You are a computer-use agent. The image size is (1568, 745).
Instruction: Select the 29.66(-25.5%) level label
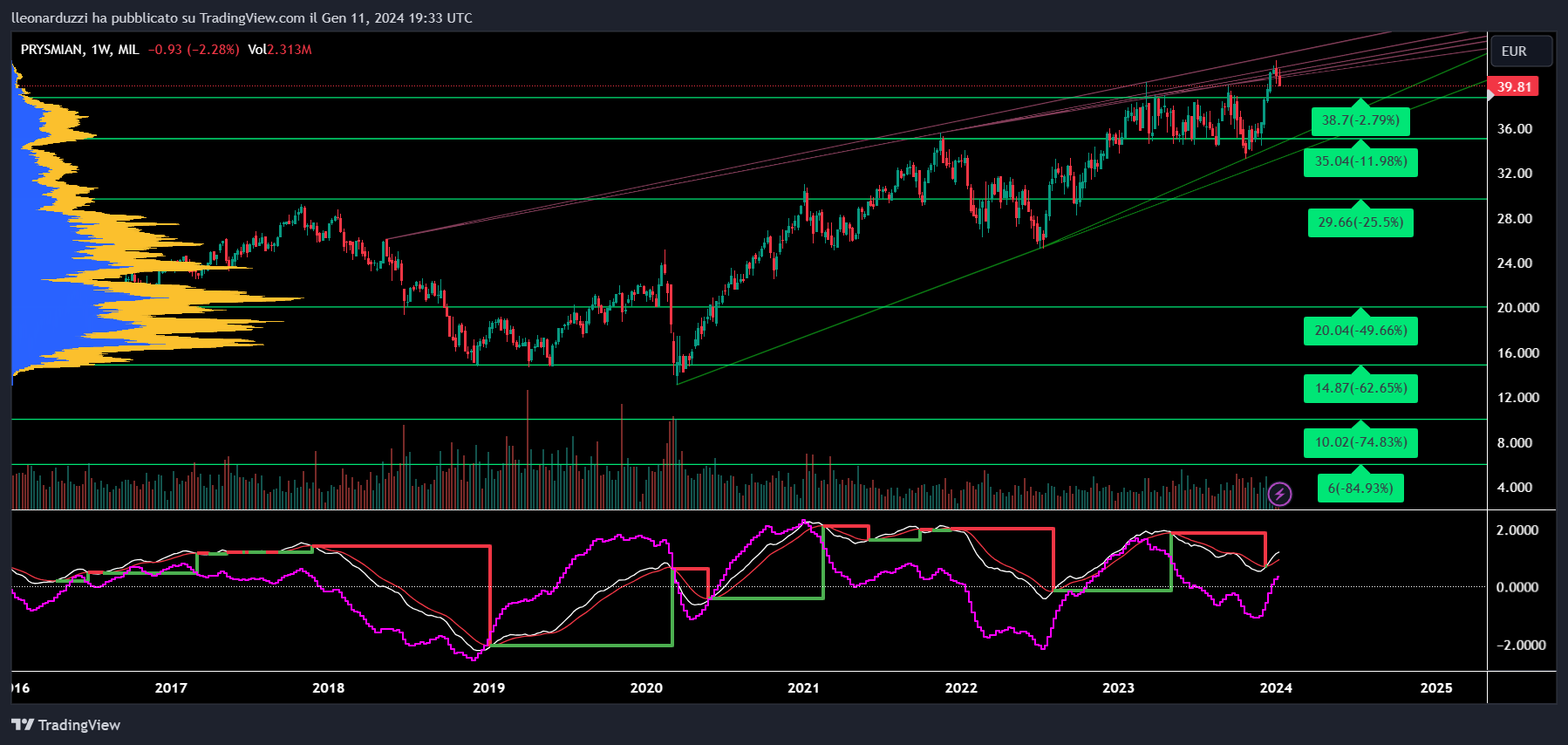1360,222
